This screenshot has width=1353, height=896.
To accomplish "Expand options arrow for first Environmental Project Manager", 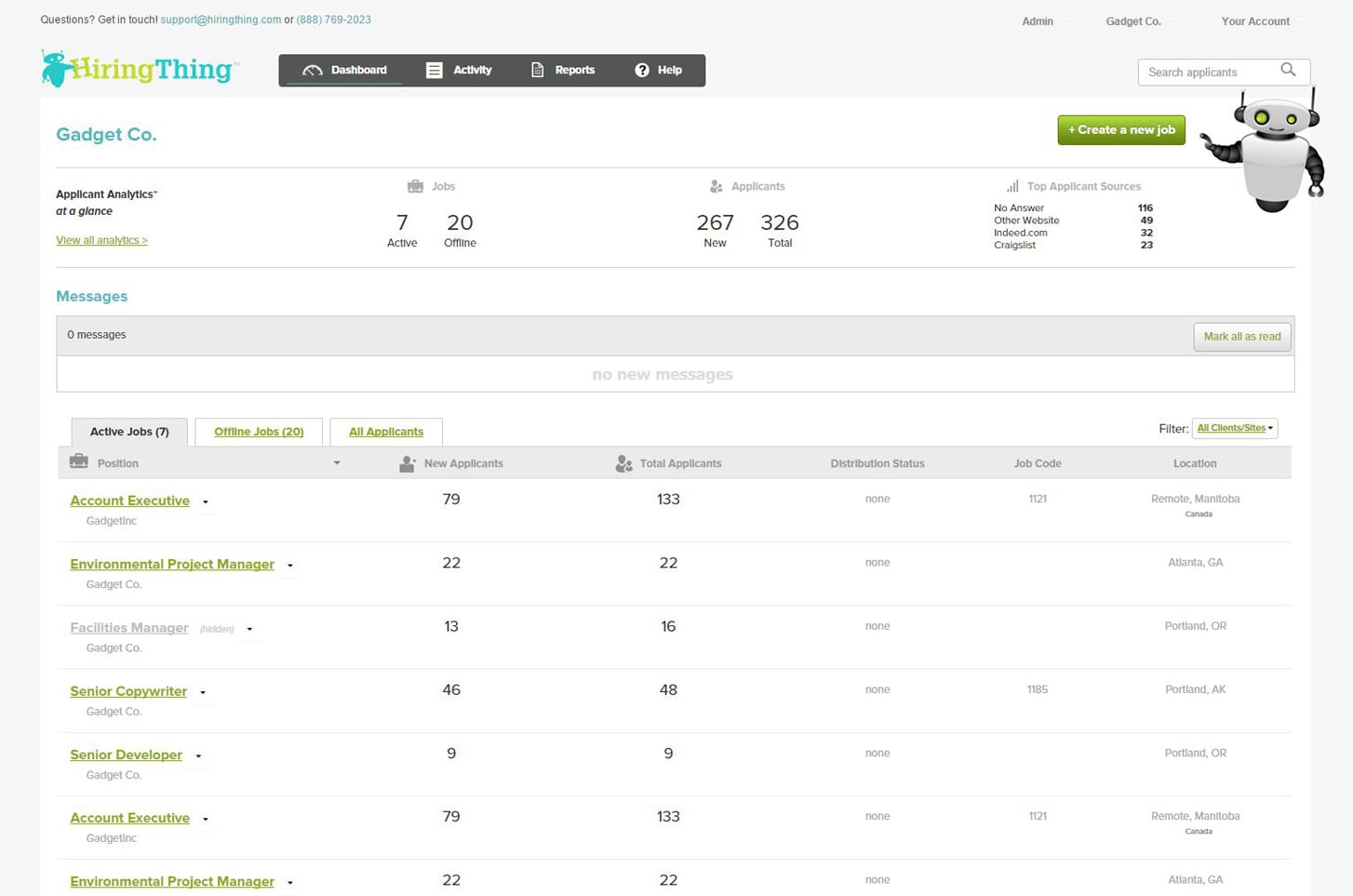I will (x=290, y=566).
